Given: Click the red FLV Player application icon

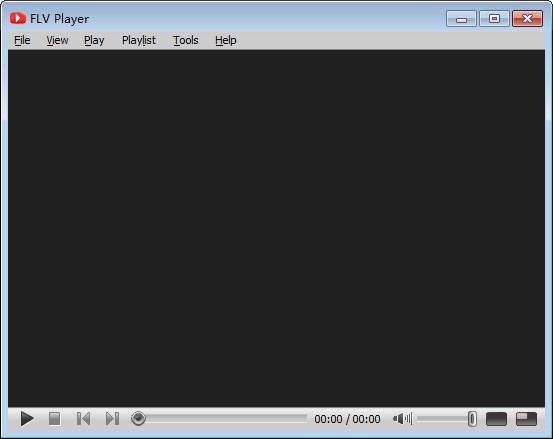Looking at the screenshot, I should [18, 18].
